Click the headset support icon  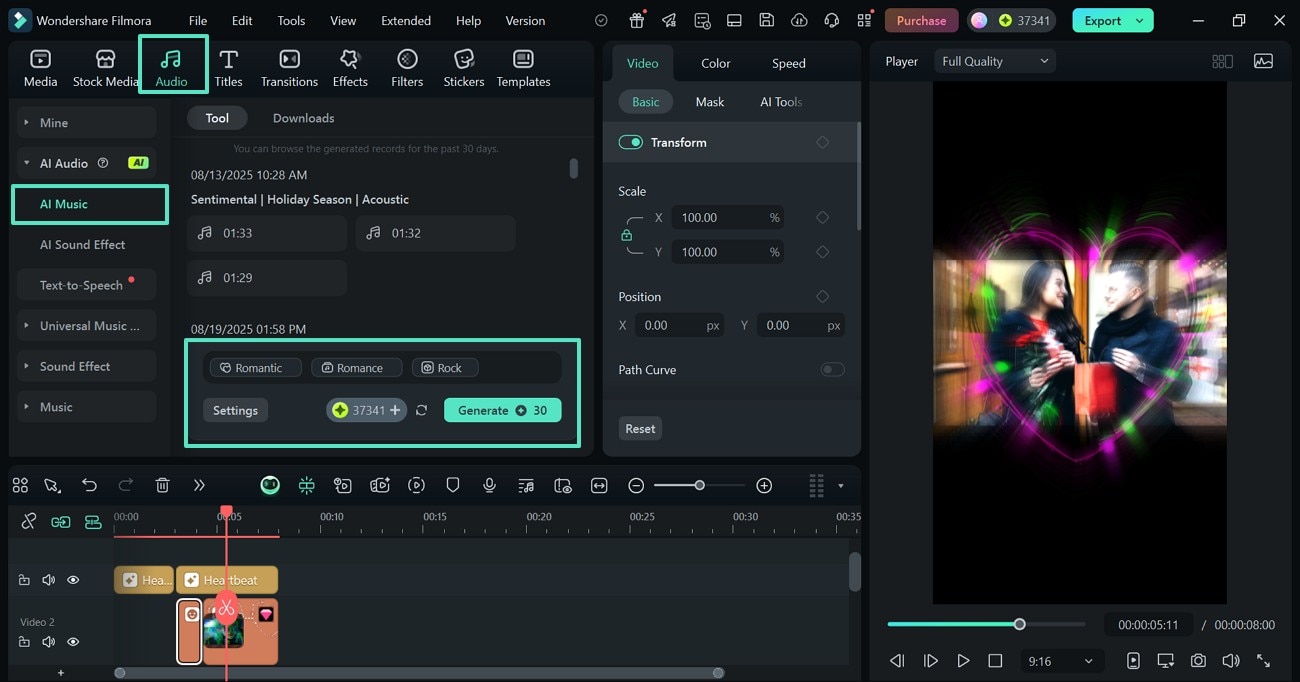[x=830, y=20]
